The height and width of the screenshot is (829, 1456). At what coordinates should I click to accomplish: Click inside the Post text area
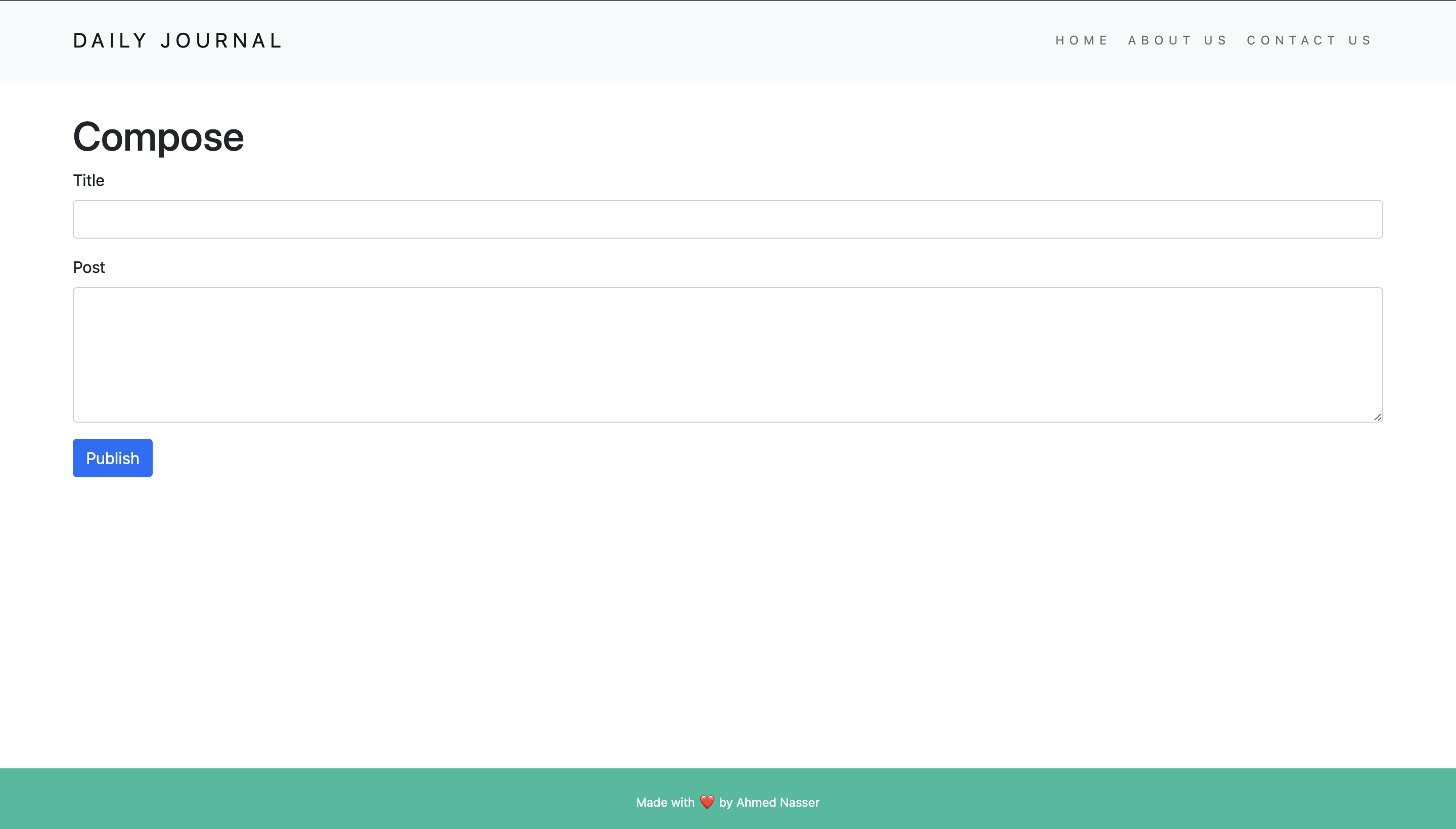[727, 354]
